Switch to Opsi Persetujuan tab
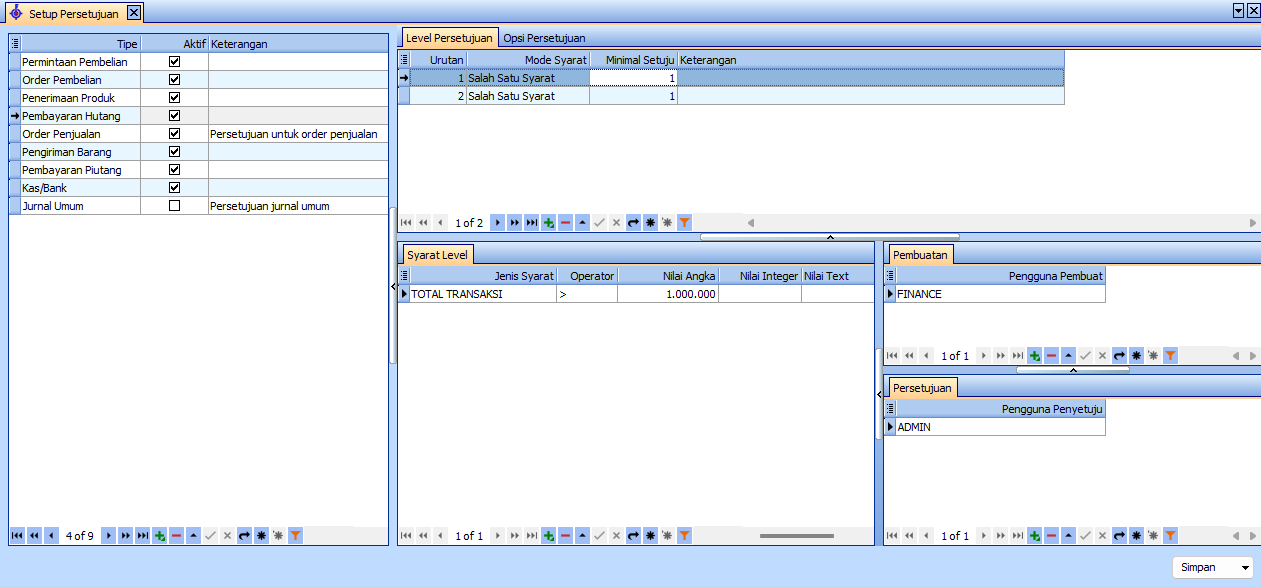This screenshot has width=1261, height=587. coord(544,38)
